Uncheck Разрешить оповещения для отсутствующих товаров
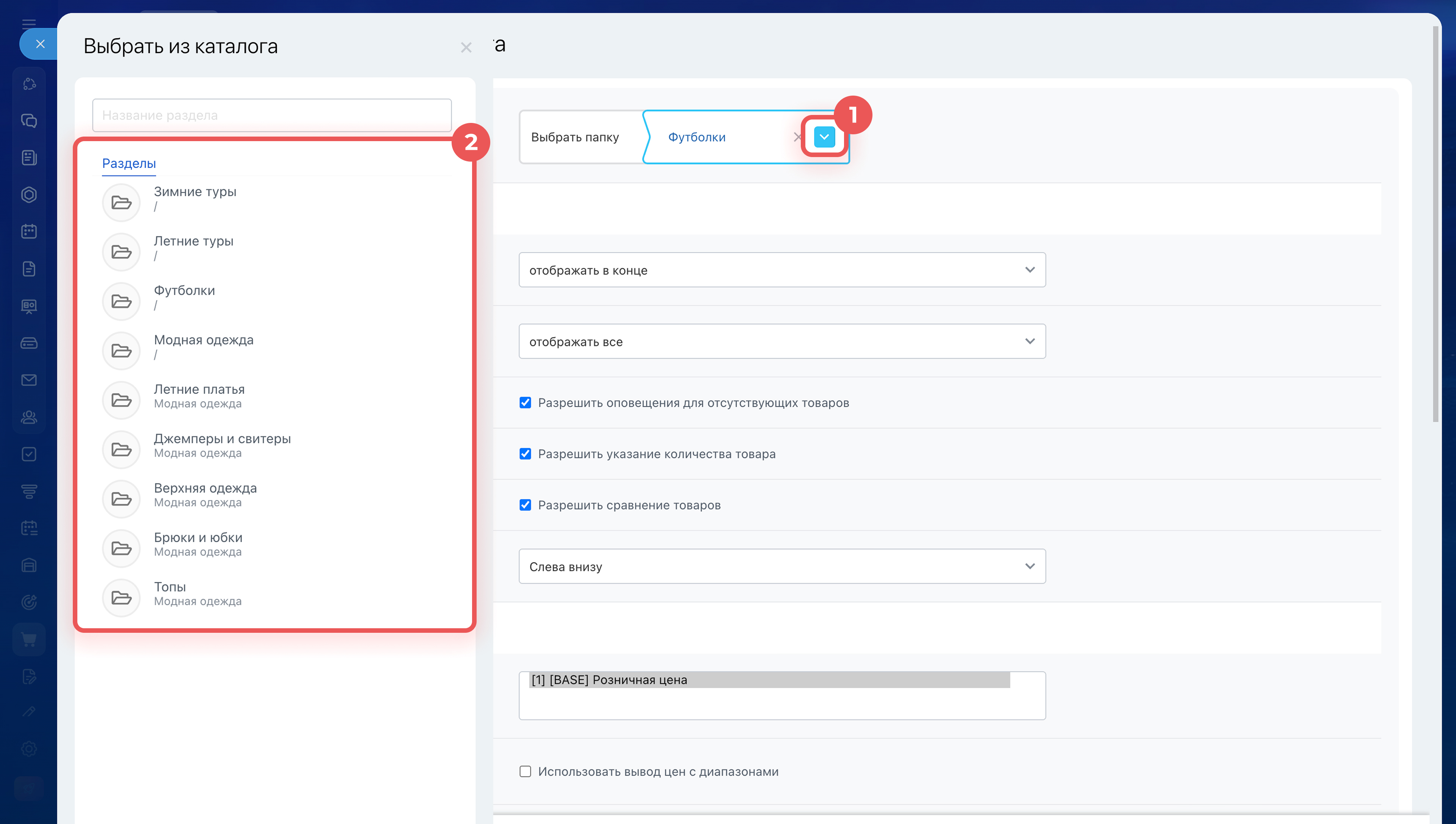Screen dimensions: 1456x824 (525, 403)
